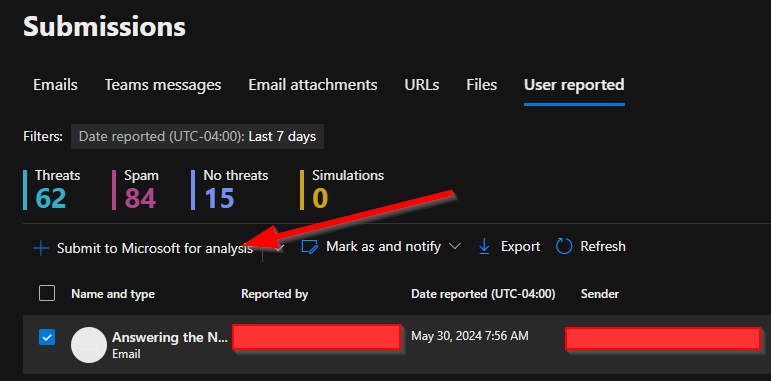The width and height of the screenshot is (771, 381).
Task: Click Submit to Microsoft for analysis
Action: click(155, 248)
